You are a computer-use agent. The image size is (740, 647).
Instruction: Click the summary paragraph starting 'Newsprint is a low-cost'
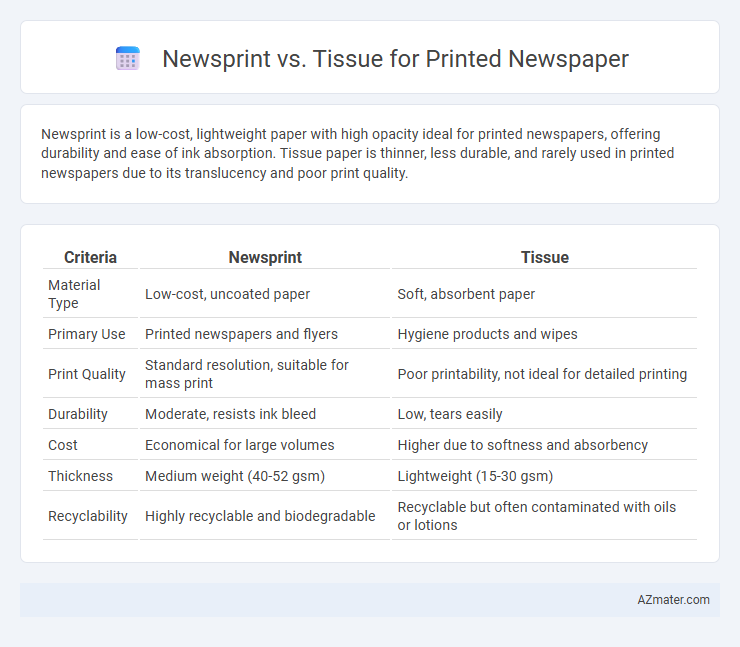[x=357, y=153]
